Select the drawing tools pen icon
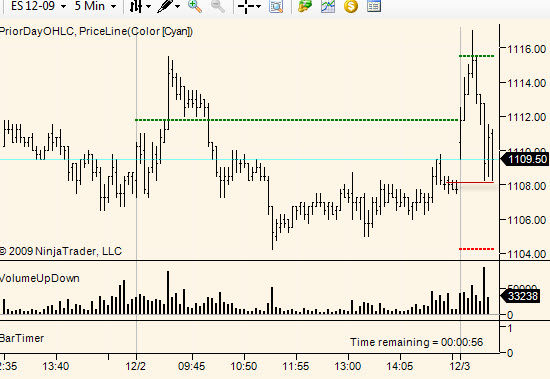The height and width of the screenshot is (379, 550). coord(165,6)
